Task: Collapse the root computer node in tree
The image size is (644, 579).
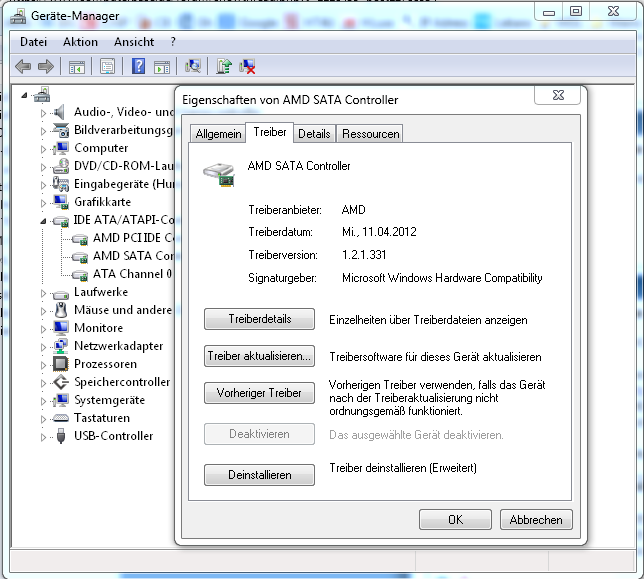Action: tap(24, 95)
